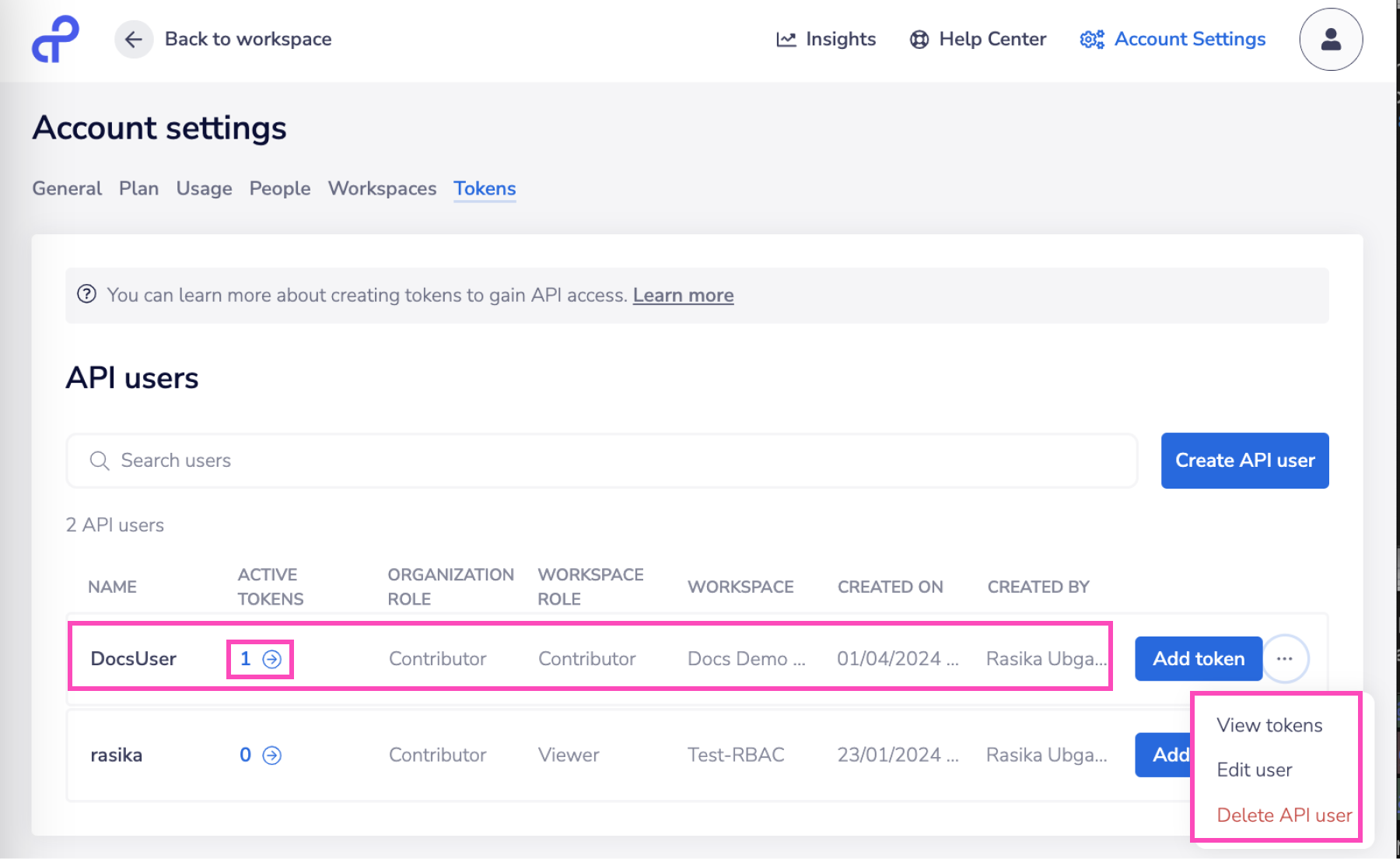Switch to the General tab
The width and height of the screenshot is (1400, 859).
tap(67, 188)
